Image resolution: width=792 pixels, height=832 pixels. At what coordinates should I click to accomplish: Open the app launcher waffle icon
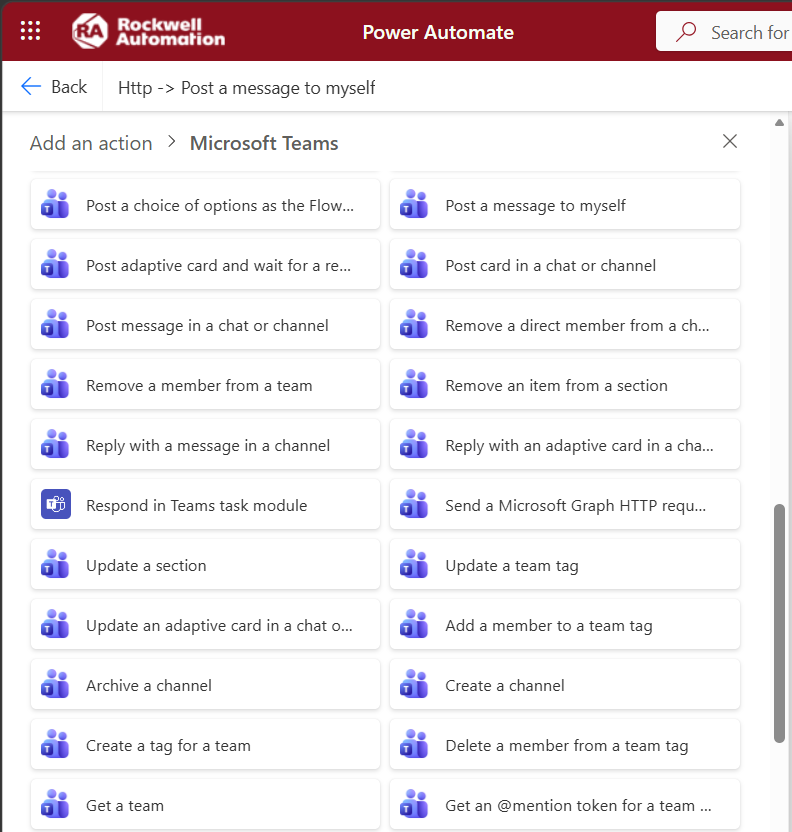(x=30, y=31)
